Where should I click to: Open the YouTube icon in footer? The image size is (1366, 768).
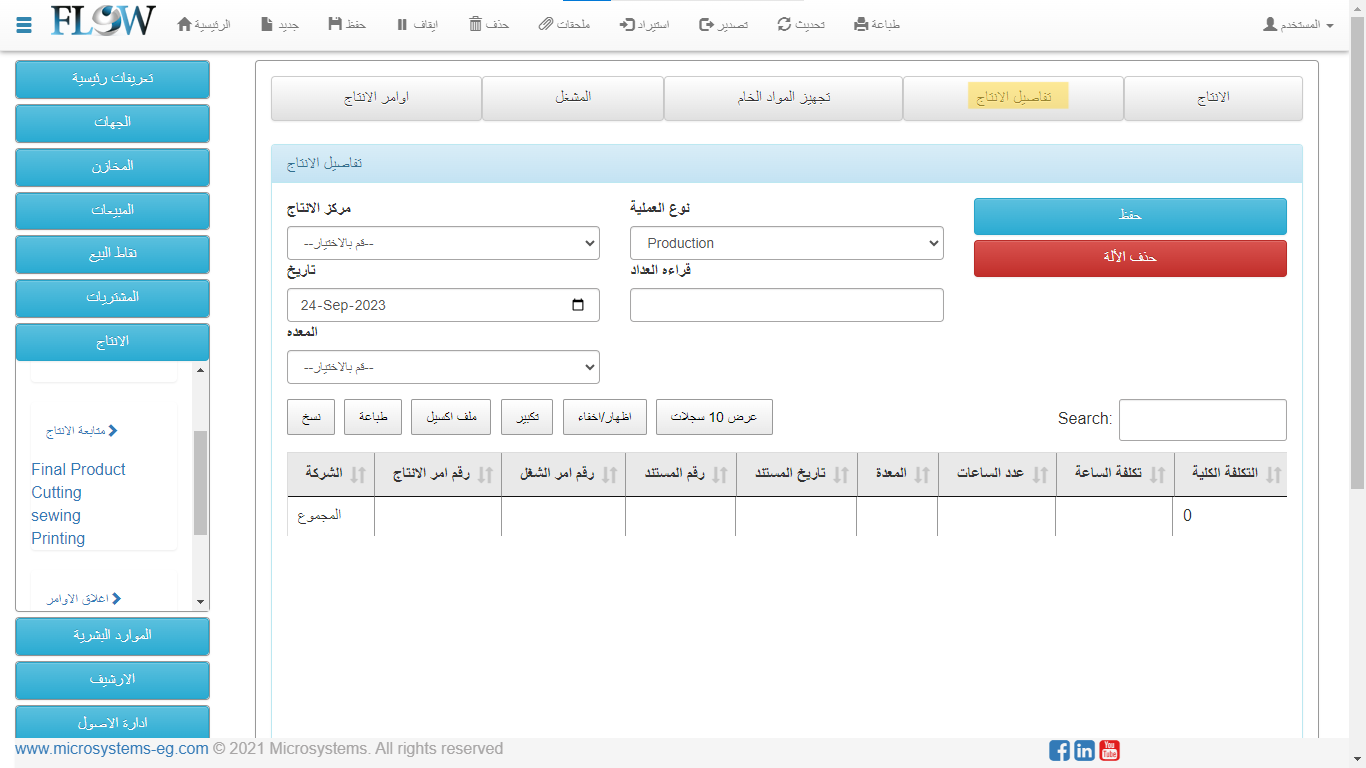click(1109, 750)
